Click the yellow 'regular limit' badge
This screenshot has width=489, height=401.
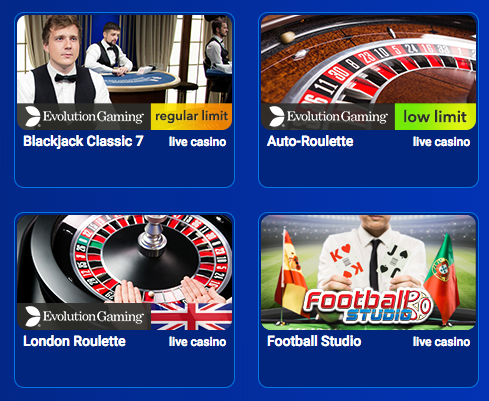coord(191,116)
